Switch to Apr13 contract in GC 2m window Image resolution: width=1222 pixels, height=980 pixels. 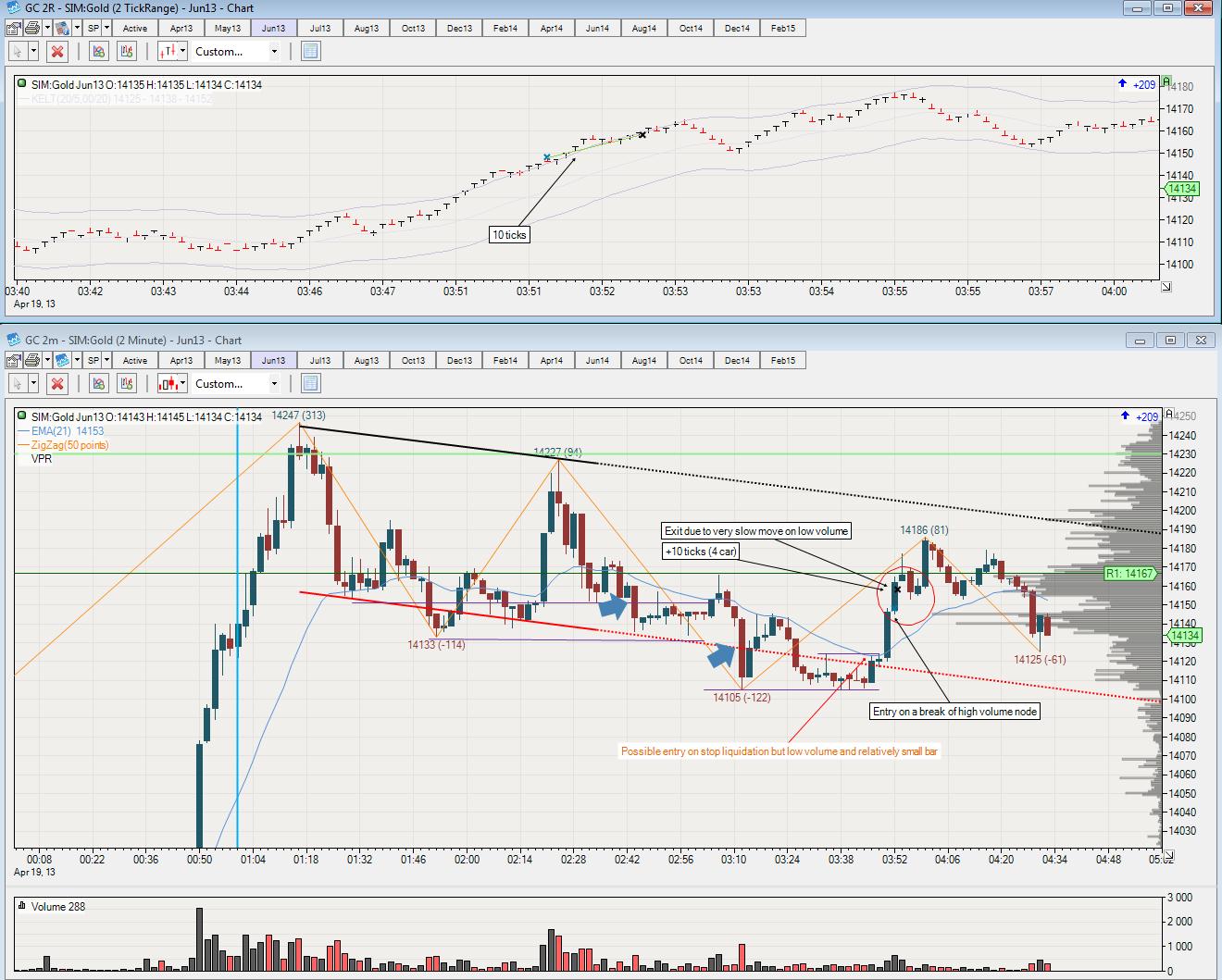click(x=181, y=360)
